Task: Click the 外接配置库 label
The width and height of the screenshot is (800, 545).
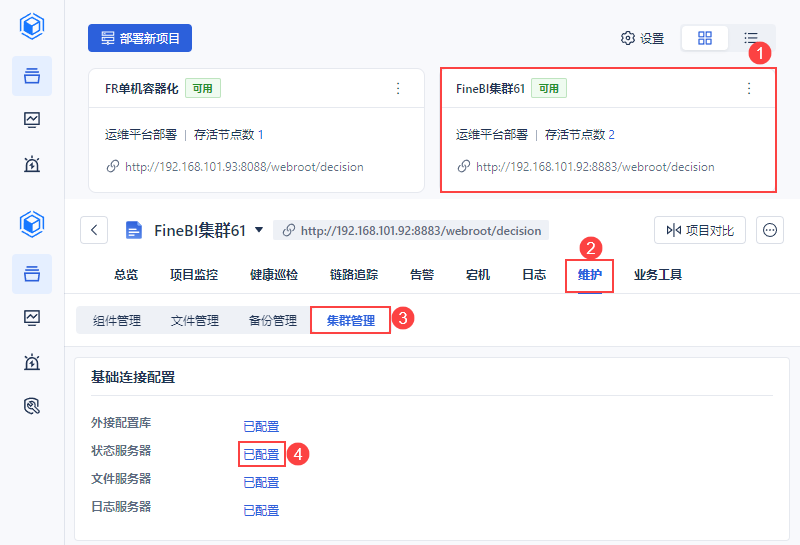Action: 121,423
